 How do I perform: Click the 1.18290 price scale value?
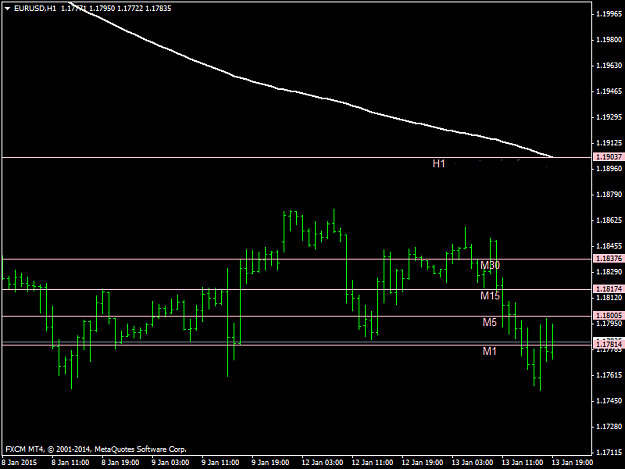pyautogui.click(x=609, y=272)
